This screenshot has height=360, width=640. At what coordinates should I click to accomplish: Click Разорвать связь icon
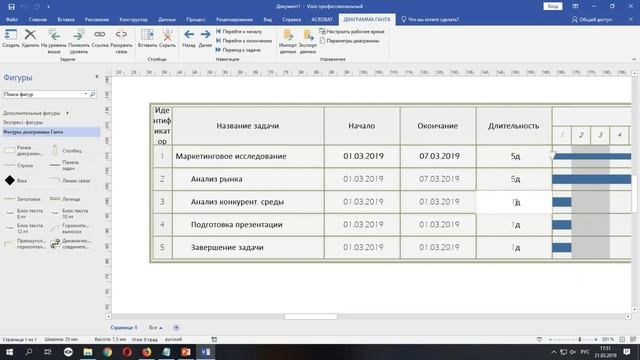(121, 41)
